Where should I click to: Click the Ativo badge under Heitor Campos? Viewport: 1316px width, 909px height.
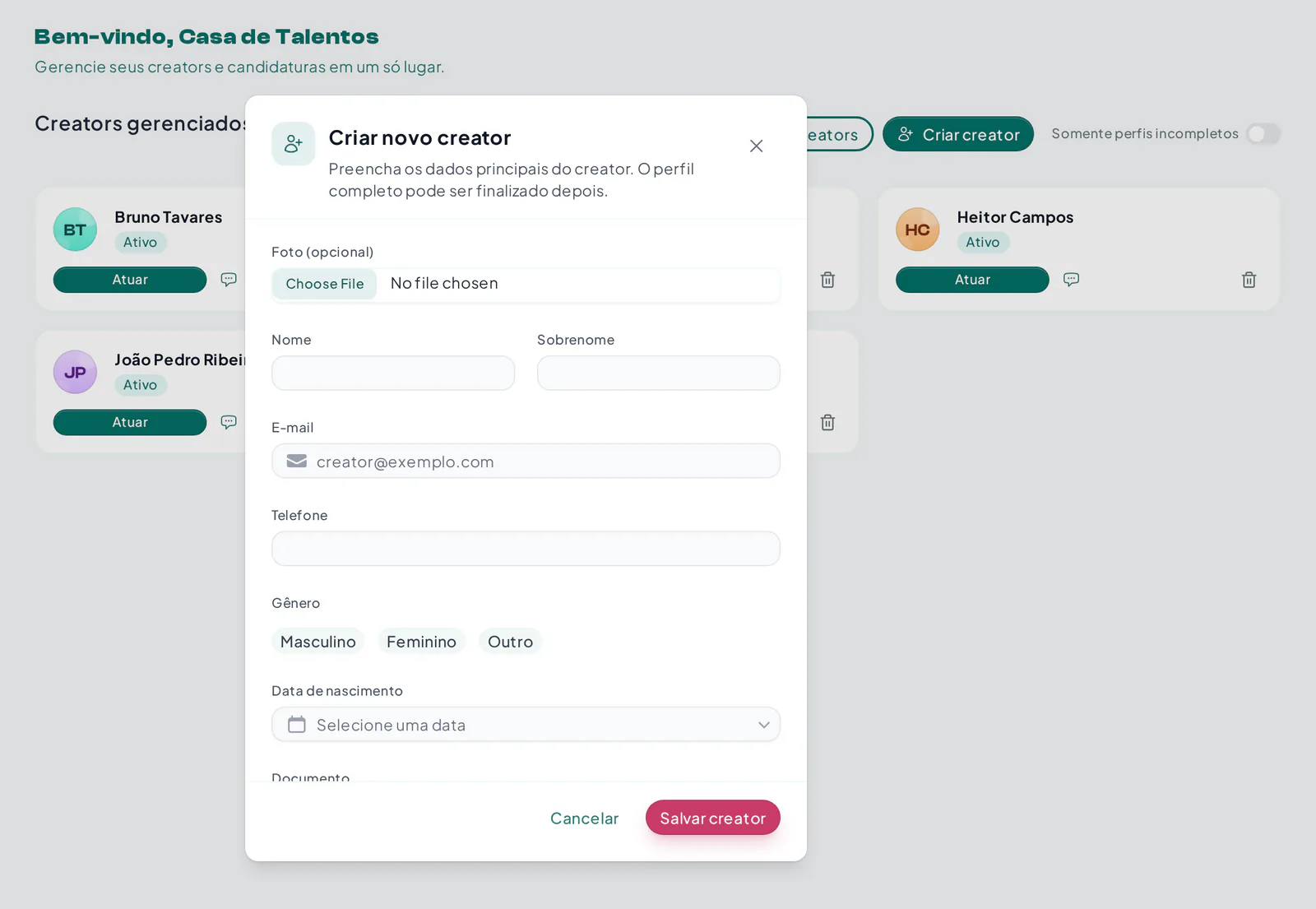click(983, 242)
